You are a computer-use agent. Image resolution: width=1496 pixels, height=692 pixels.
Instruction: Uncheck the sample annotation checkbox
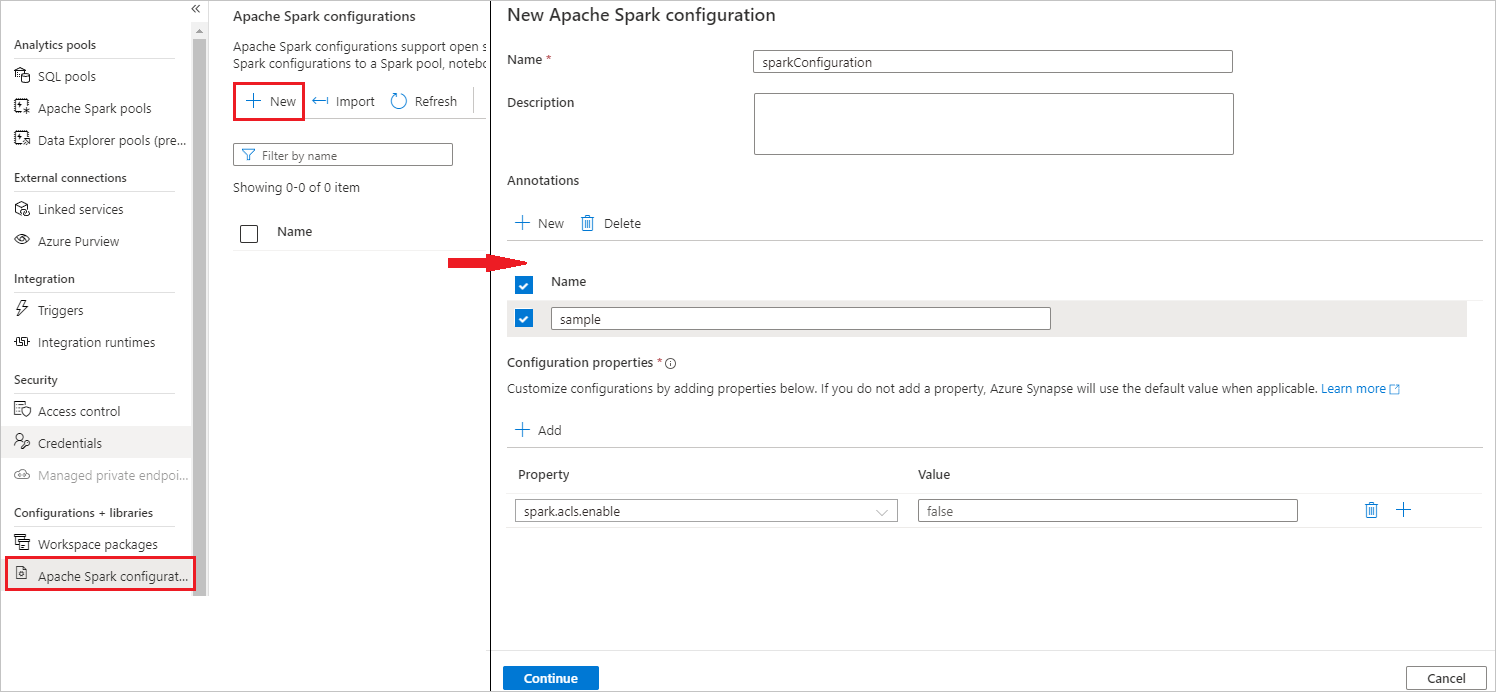coord(524,317)
